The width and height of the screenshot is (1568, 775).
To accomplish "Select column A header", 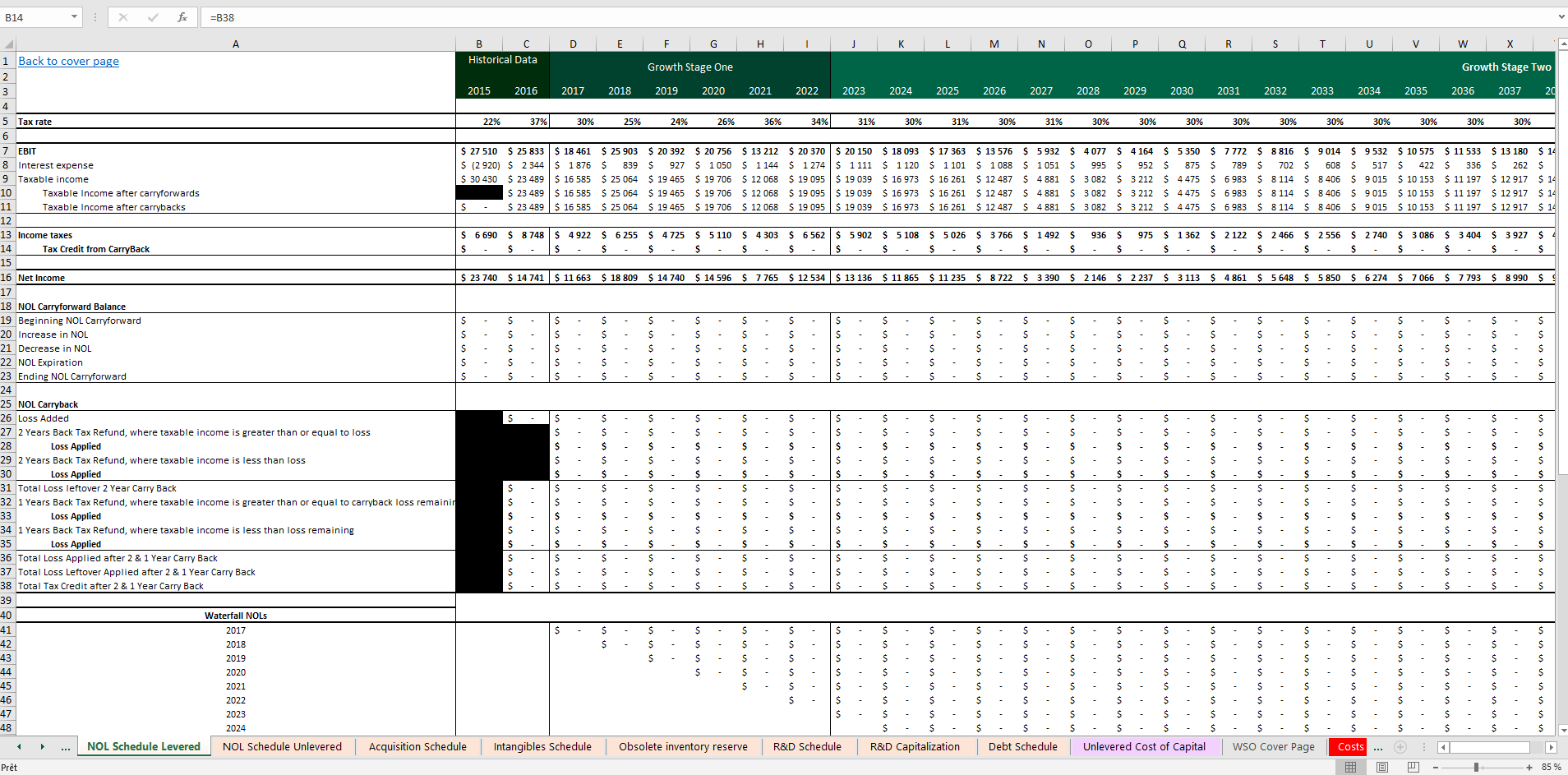I will (236, 44).
